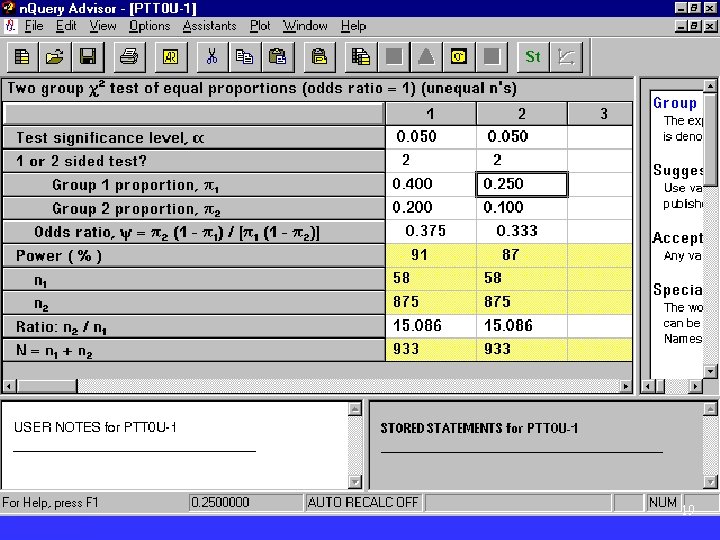Click the Power cell showing 87
Viewport: 720px width, 540px height.
[522, 255]
